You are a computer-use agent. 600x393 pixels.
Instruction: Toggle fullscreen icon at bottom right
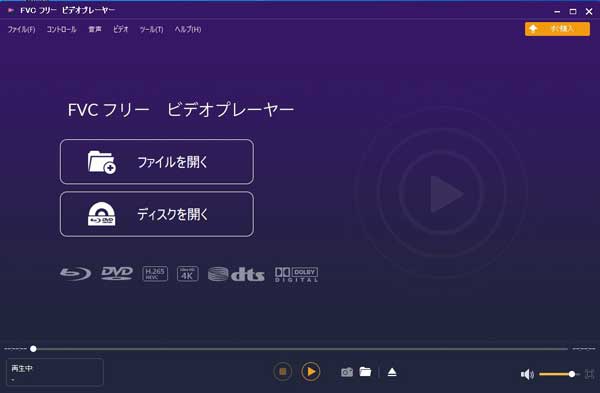tap(590, 374)
